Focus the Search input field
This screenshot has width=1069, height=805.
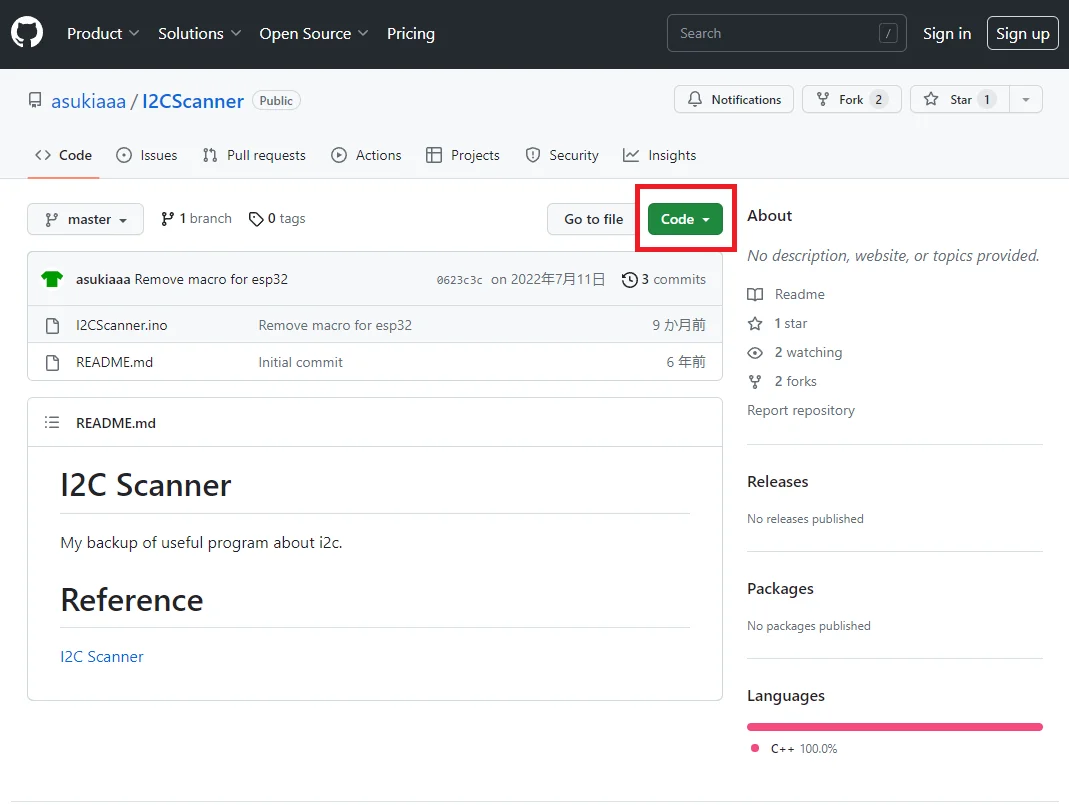pyautogui.click(x=776, y=34)
